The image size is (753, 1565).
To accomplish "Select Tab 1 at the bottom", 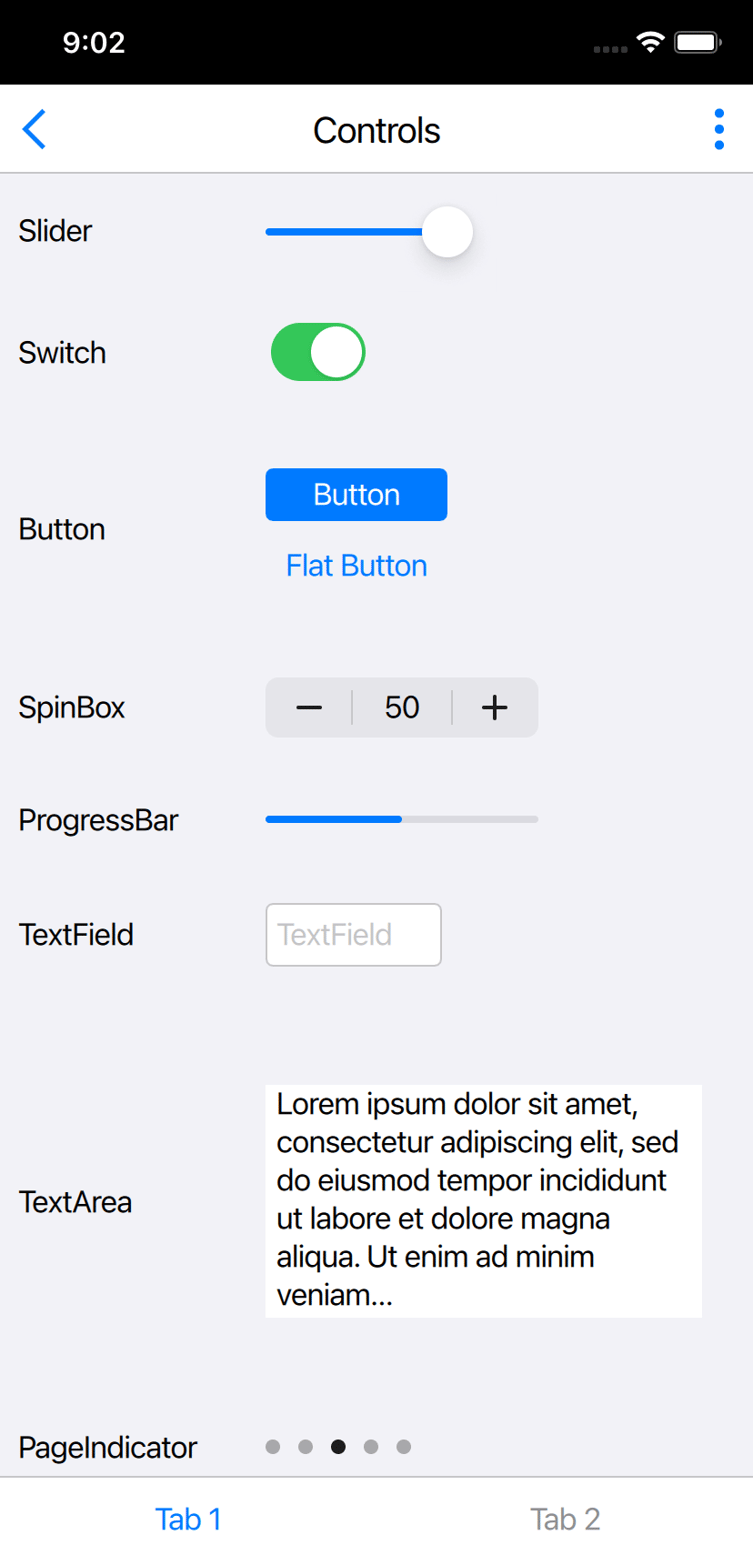I will point(188,1518).
